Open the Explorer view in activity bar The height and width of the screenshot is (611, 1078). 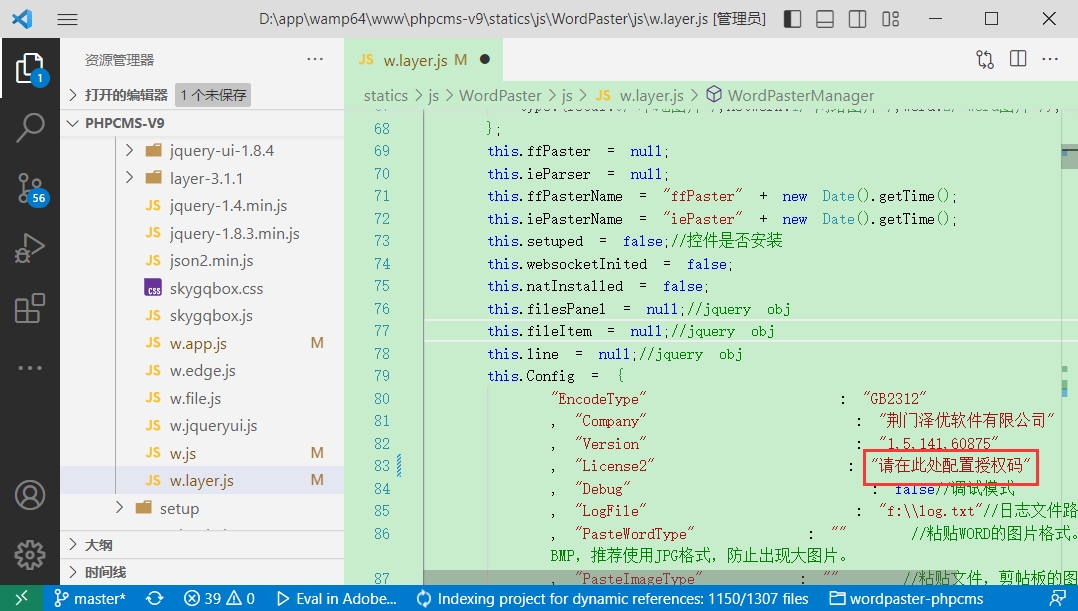(30, 68)
